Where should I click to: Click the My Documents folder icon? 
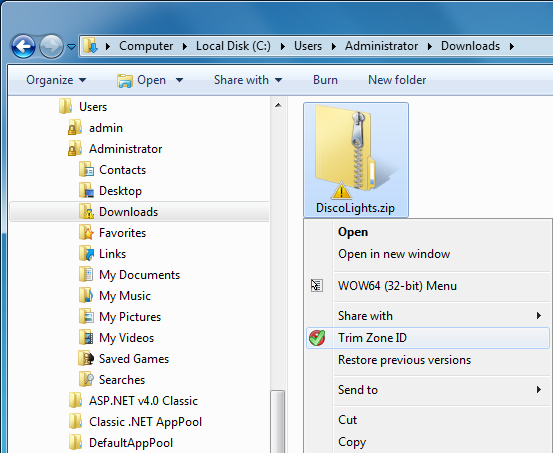click(x=86, y=275)
